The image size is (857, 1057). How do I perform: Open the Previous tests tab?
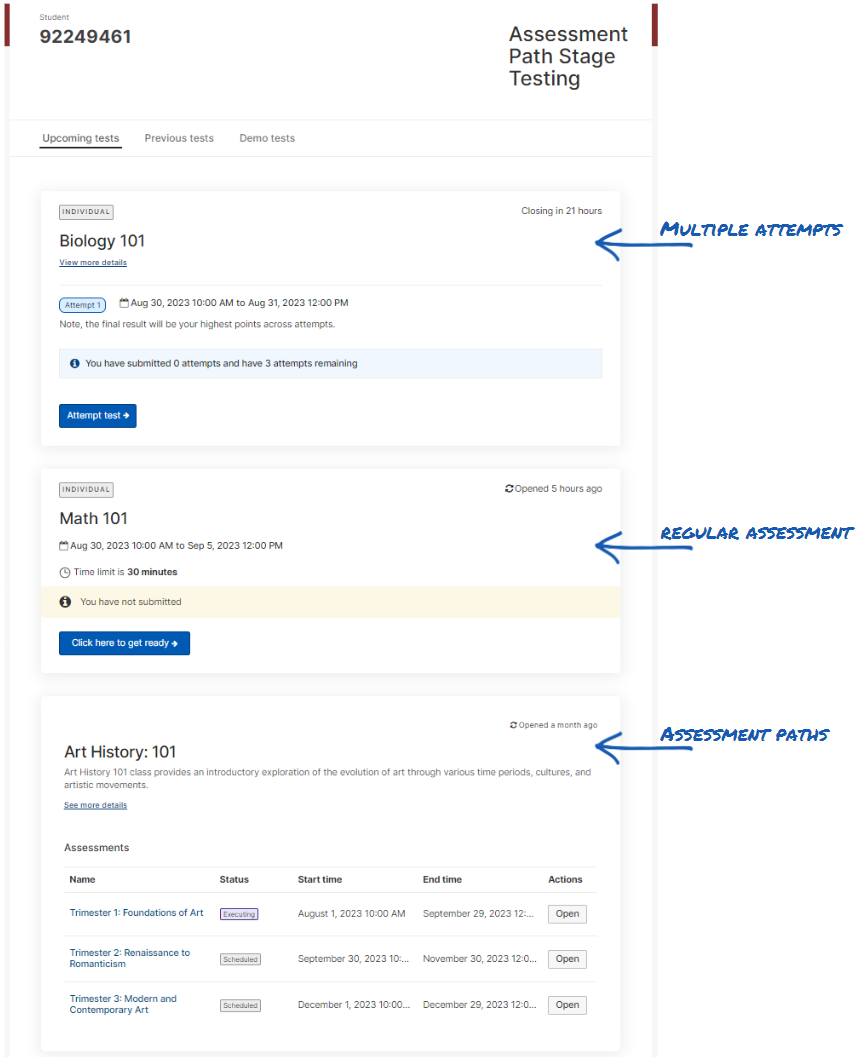pyautogui.click(x=179, y=138)
